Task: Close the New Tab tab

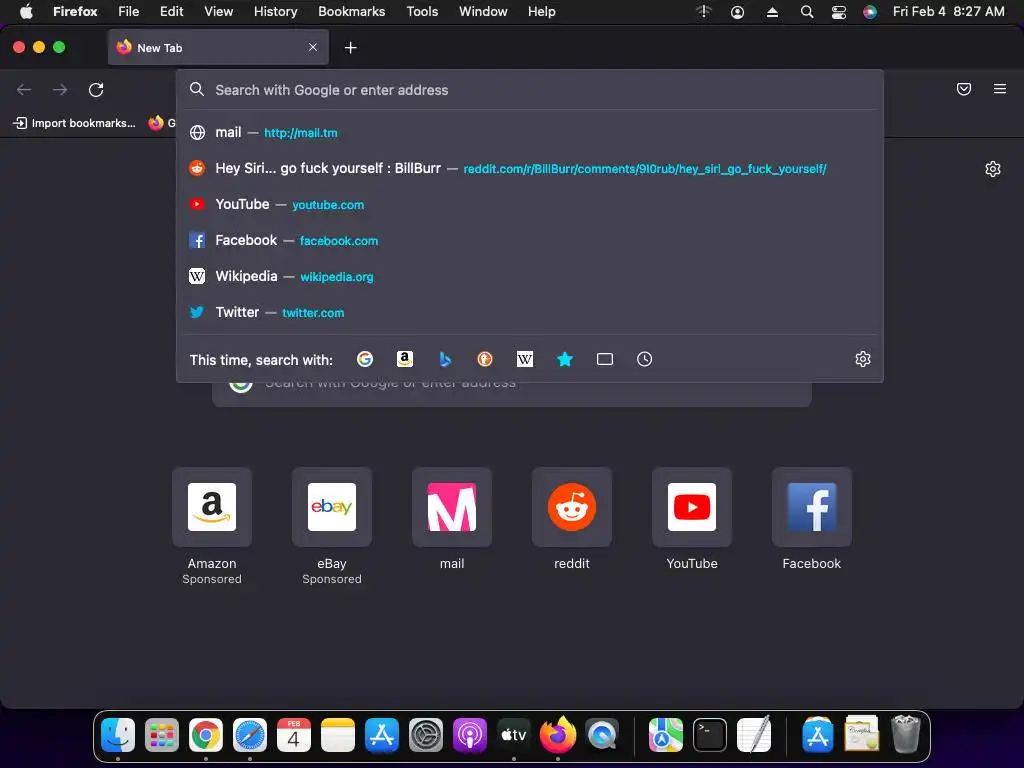Action: click(x=313, y=47)
